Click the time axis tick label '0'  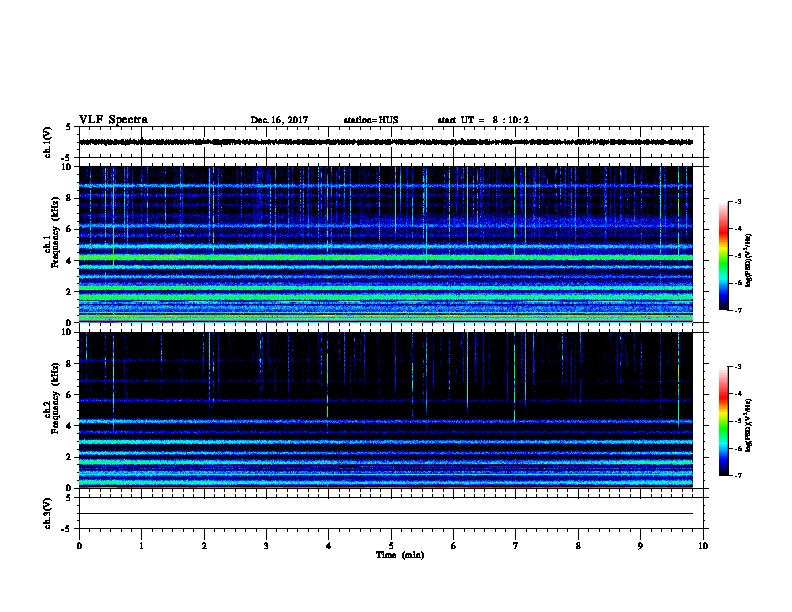(x=79, y=546)
